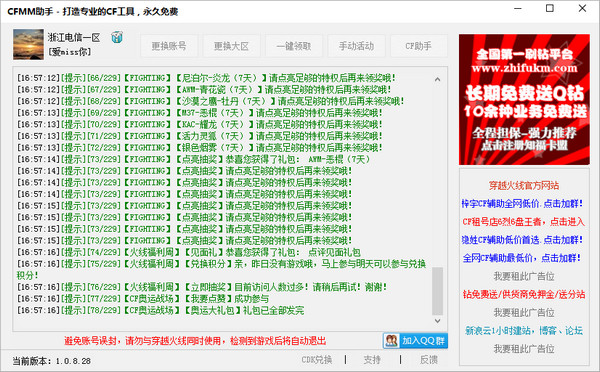This screenshot has width=600, height=372.
Task: Open 新浪云1小时建站 link
Action: pyautogui.click(x=524, y=331)
